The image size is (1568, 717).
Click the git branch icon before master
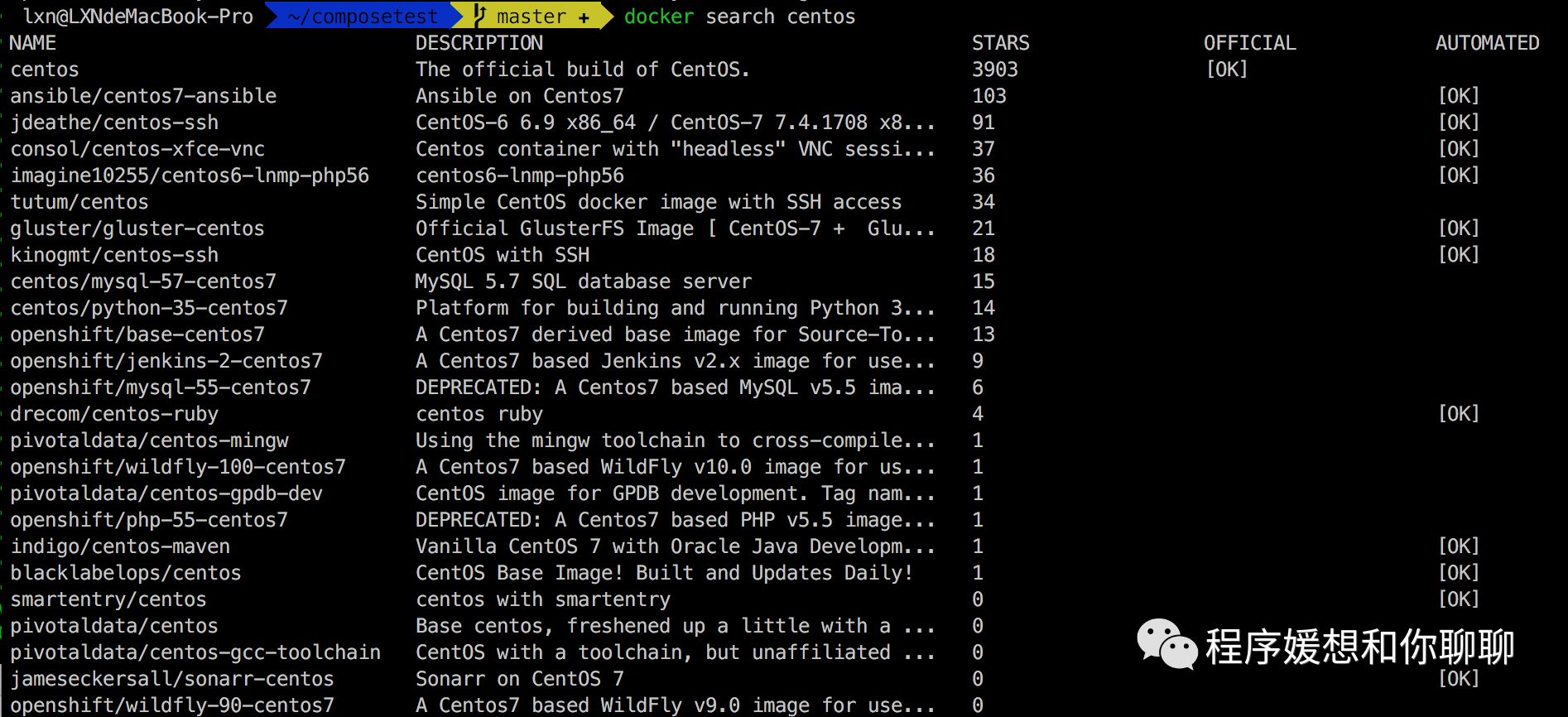[480, 16]
